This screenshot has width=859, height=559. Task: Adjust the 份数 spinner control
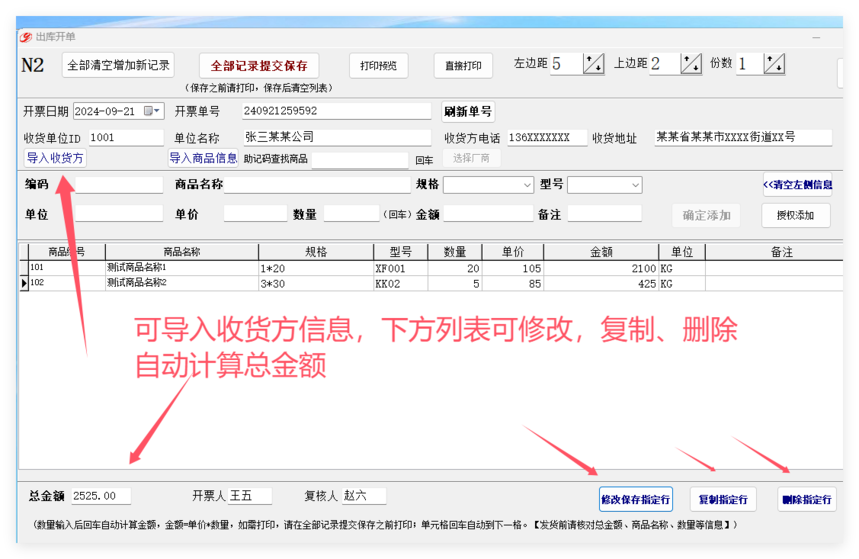click(x=774, y=64)
